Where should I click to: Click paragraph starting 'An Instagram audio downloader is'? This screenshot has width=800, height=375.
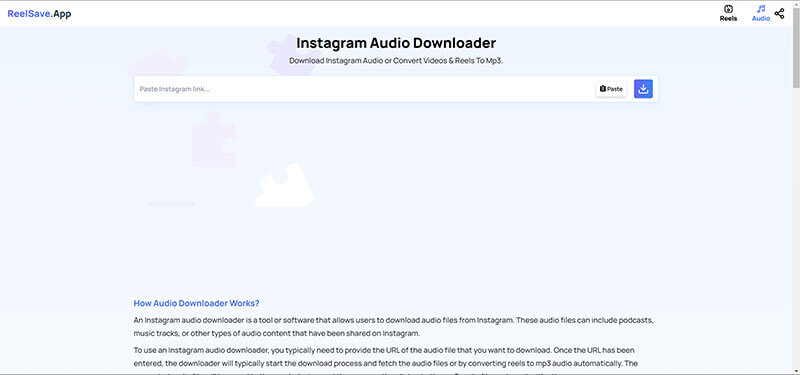(x=393, y=327)
